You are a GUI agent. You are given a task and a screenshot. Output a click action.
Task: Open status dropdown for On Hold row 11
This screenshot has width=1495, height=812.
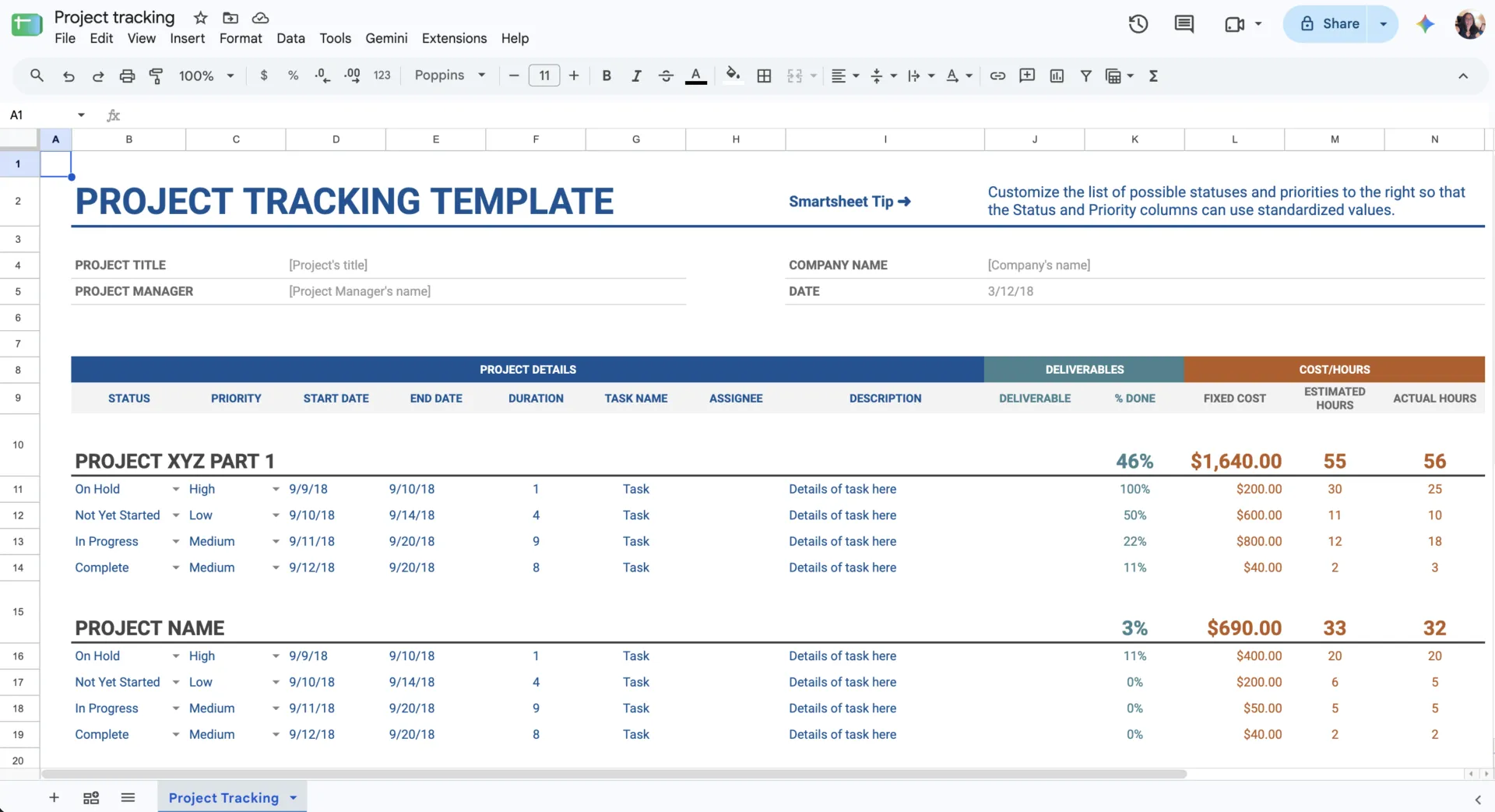coord(176,489)
